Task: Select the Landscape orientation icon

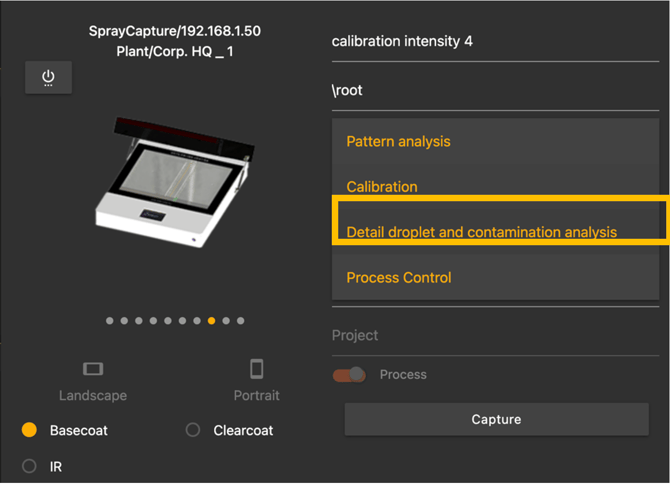Action: click(93, 370)
